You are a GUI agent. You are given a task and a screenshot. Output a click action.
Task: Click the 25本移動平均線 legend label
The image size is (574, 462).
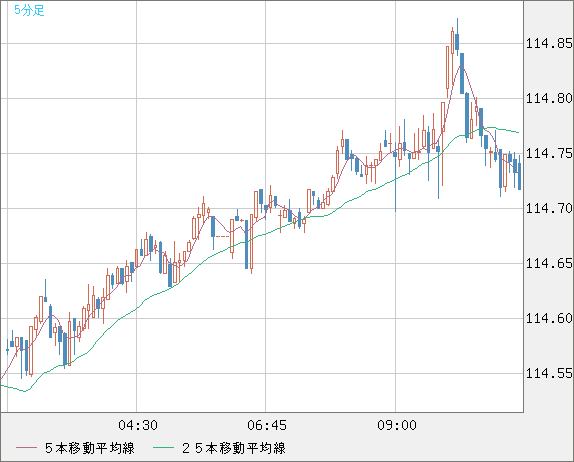pos(234,448)
